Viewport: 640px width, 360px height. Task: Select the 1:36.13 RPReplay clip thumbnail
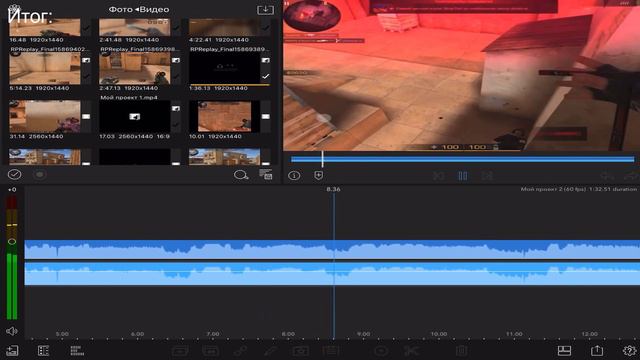224,68
